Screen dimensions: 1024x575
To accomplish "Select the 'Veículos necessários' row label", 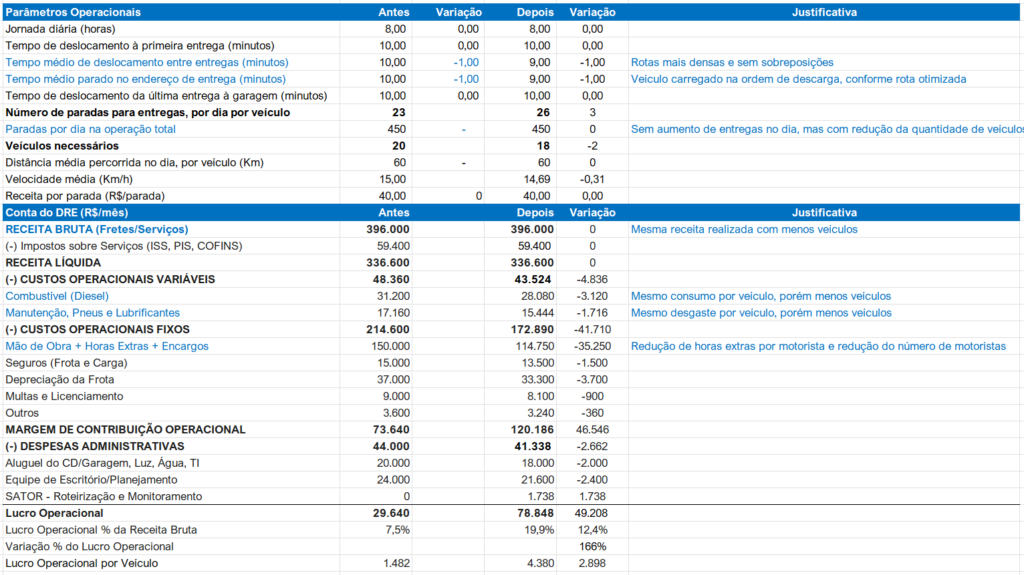I will click(x=59, y=146).
